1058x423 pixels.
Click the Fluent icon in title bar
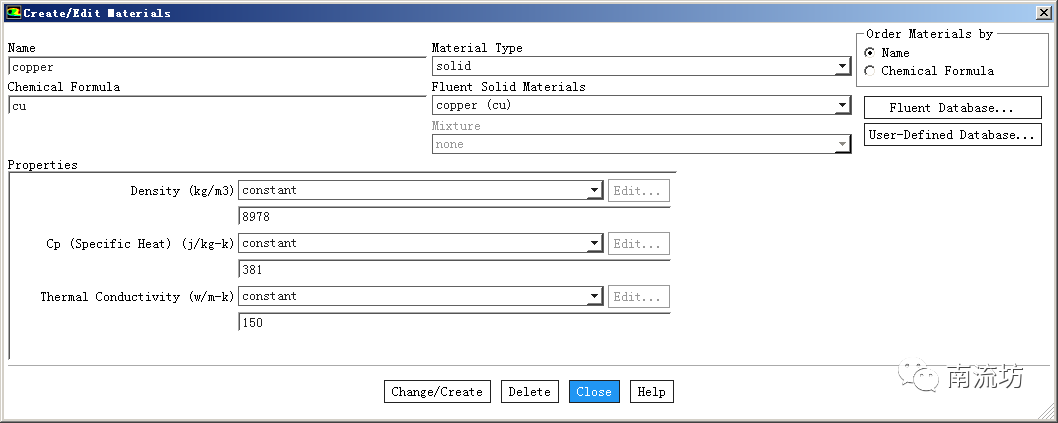point(13,13)
